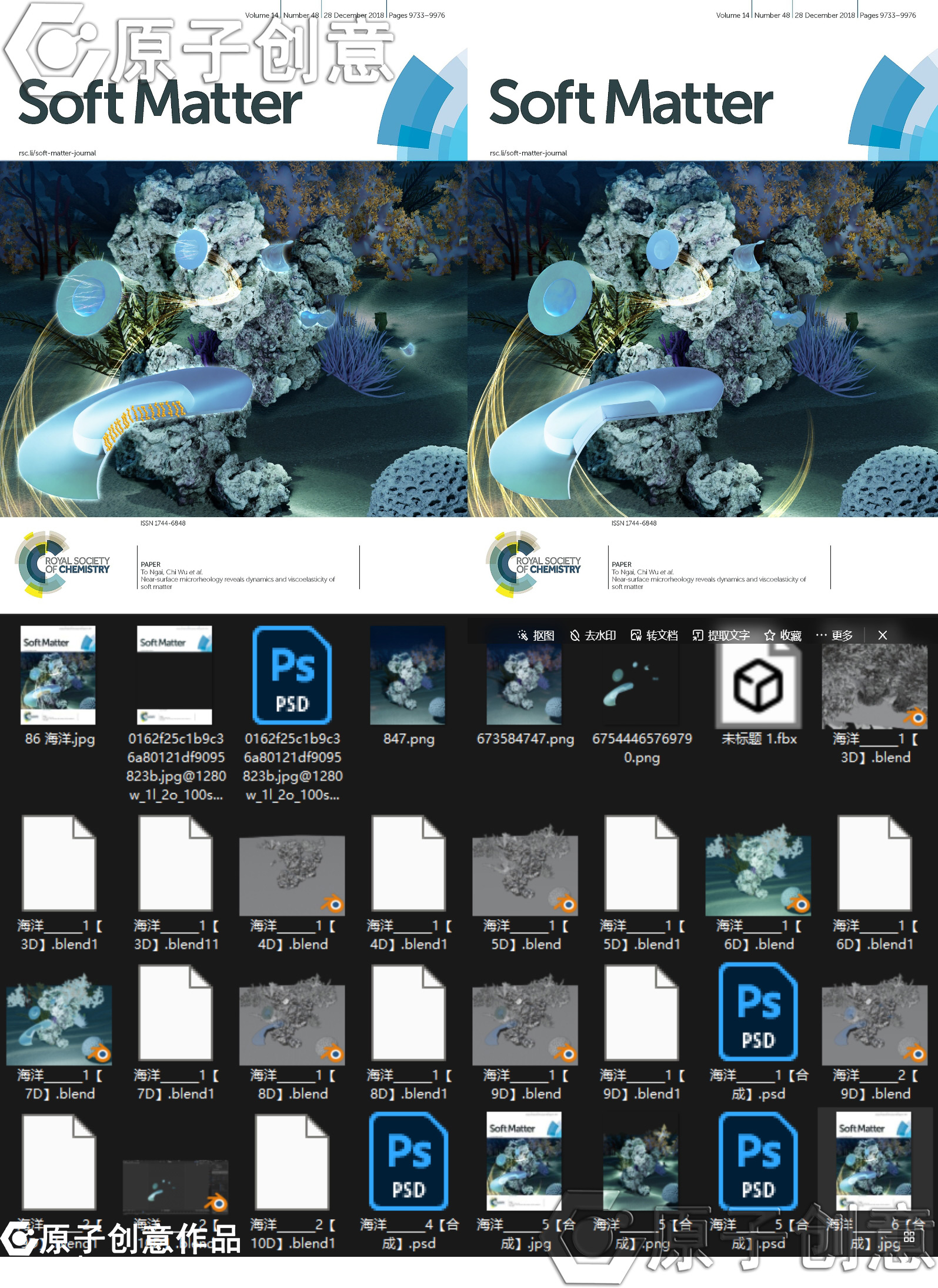Click Royal Society of Chemistry logo, left cover
The height and width of the screenshot is (1288, 938).
[x=62, y=564]
